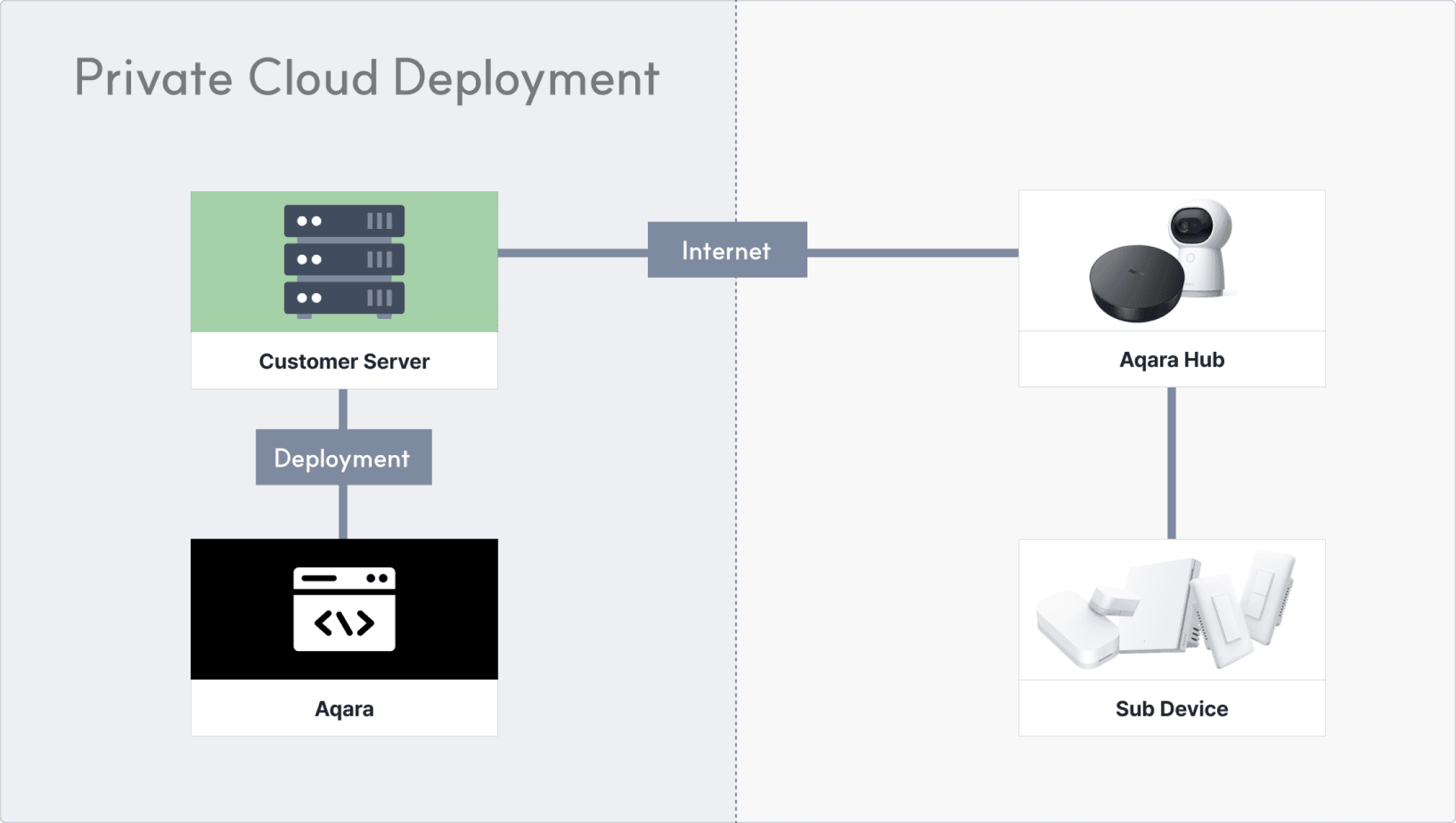Image resolution: width=1456 pixels, height=823 pixels.
Task: Click the Internet connector label
Action: coord(727,249)
